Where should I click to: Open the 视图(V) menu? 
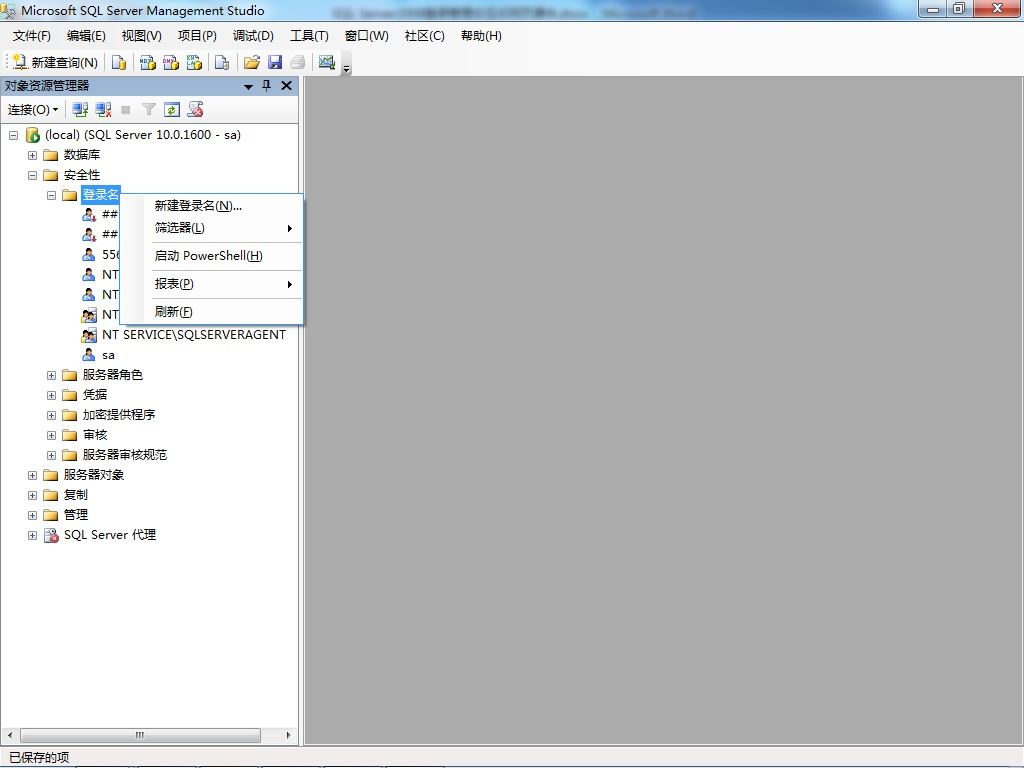(x=142, y=36)
